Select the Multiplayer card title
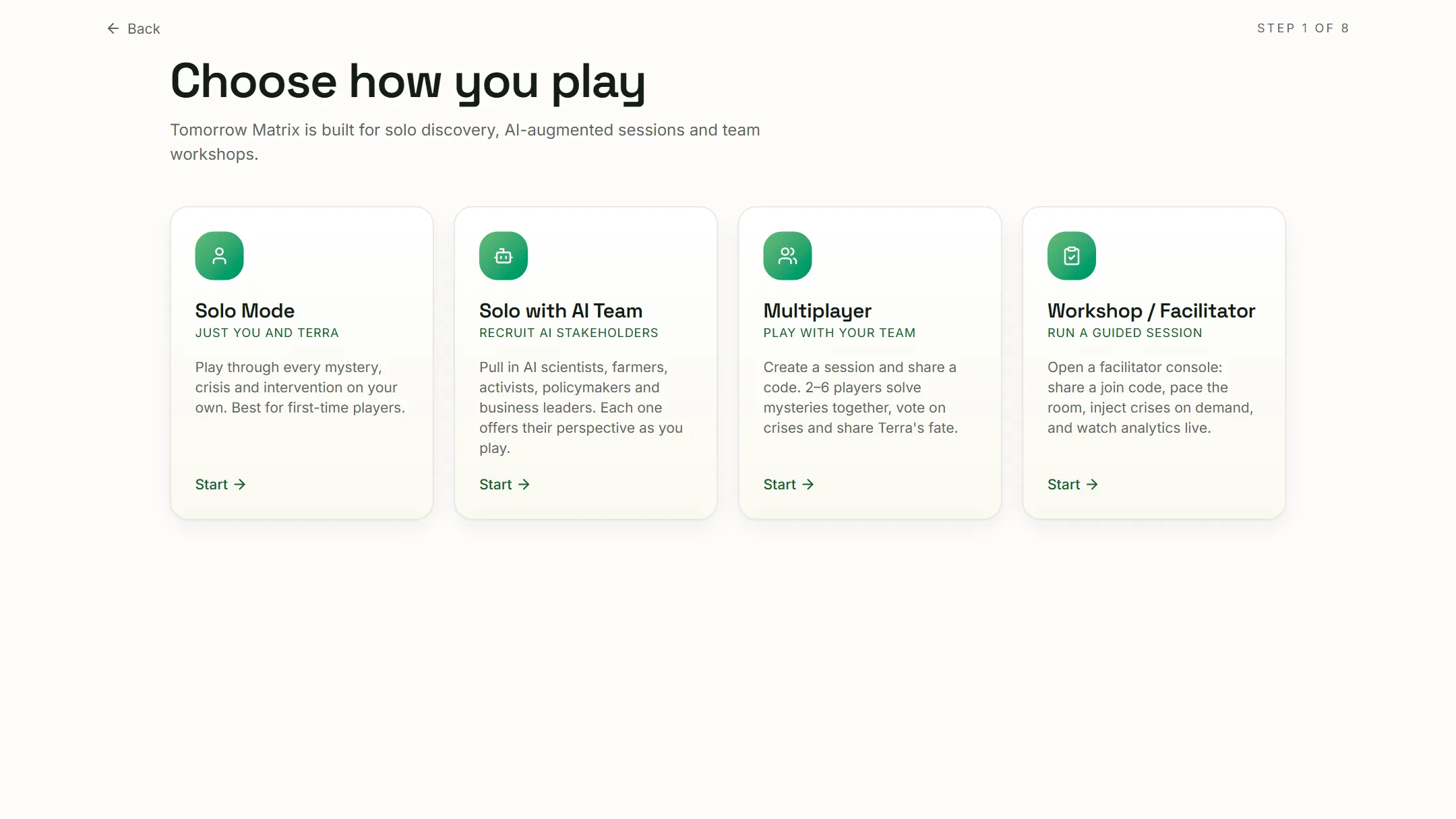Screen dimensions: 1456x819 click(817, 311)
